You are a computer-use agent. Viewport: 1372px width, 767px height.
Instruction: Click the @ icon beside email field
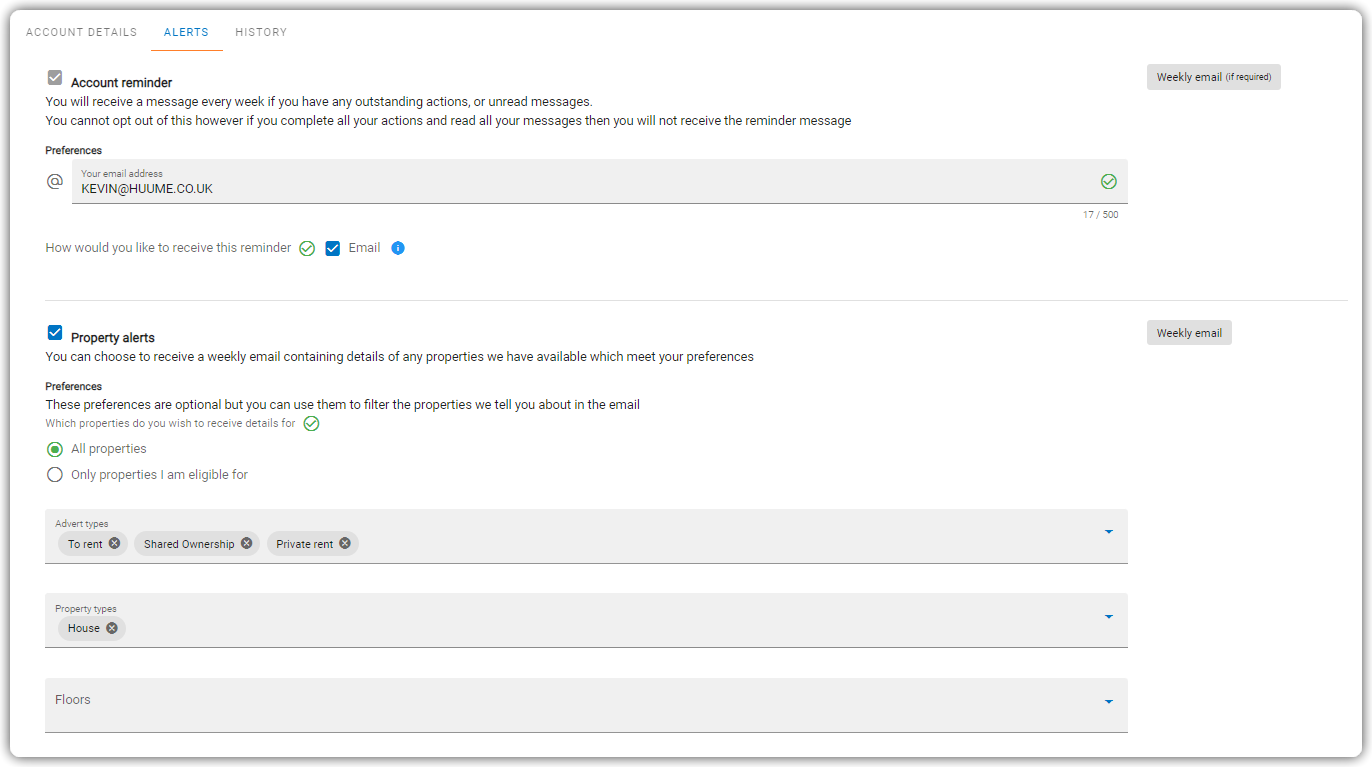click(x=55, y=182)
